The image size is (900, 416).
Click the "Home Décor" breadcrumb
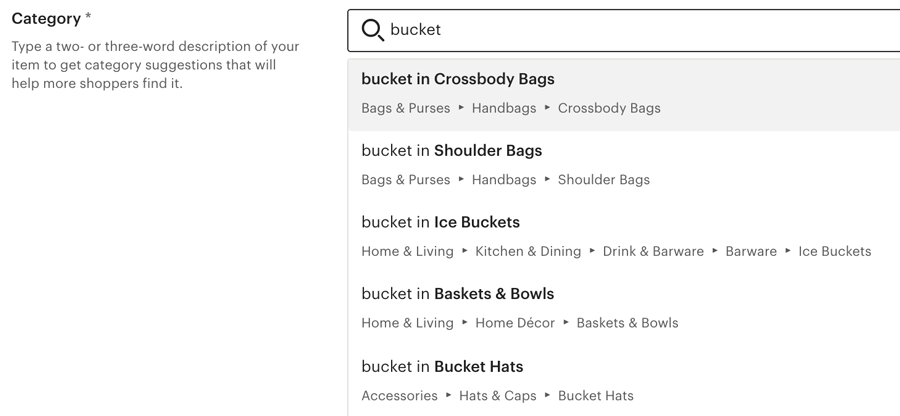point(515,324)
